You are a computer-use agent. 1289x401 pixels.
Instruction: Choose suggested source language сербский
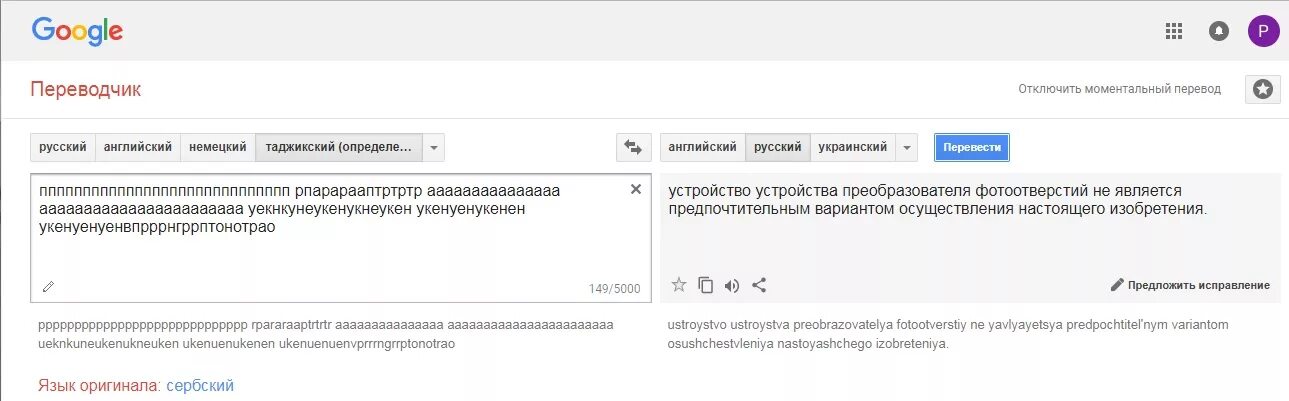click(x=200, y=385)
